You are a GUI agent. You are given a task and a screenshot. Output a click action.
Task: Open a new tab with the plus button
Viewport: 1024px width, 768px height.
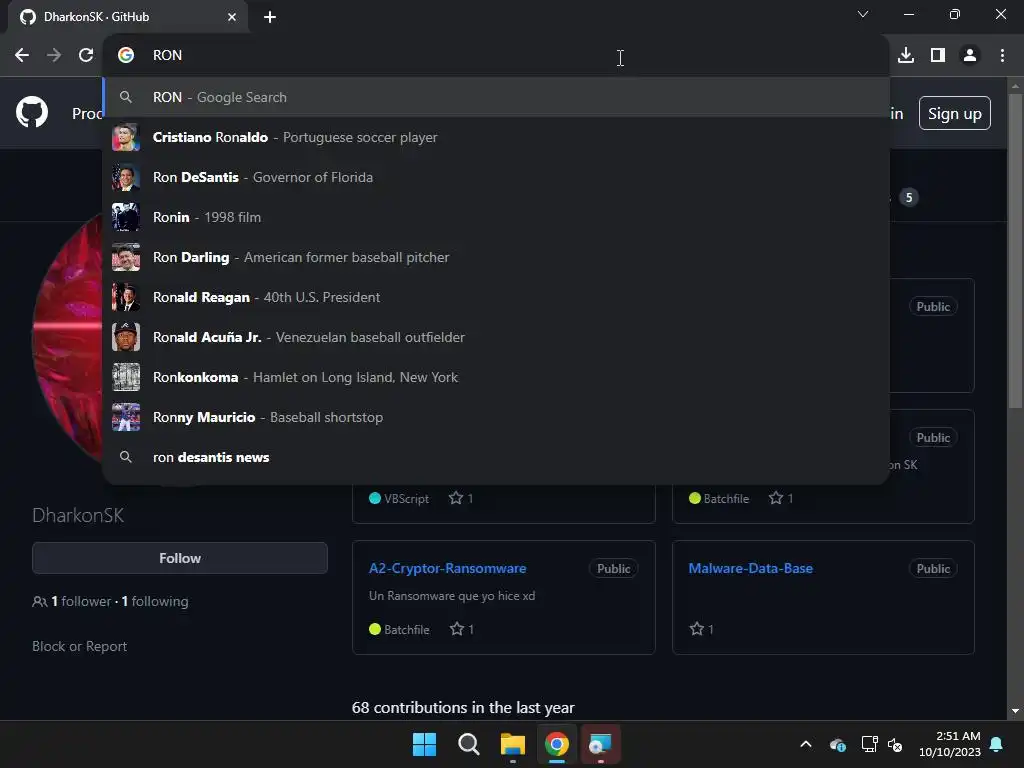pos(270,17)
